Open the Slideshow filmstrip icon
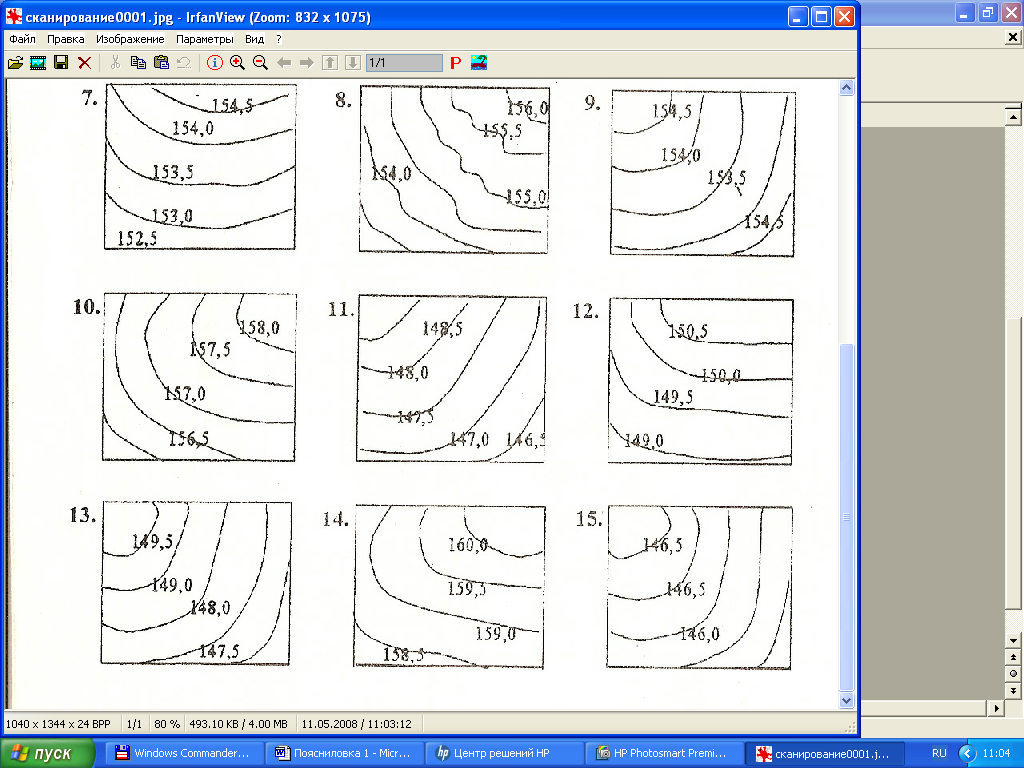1024x768 pixels. (38, 63)
